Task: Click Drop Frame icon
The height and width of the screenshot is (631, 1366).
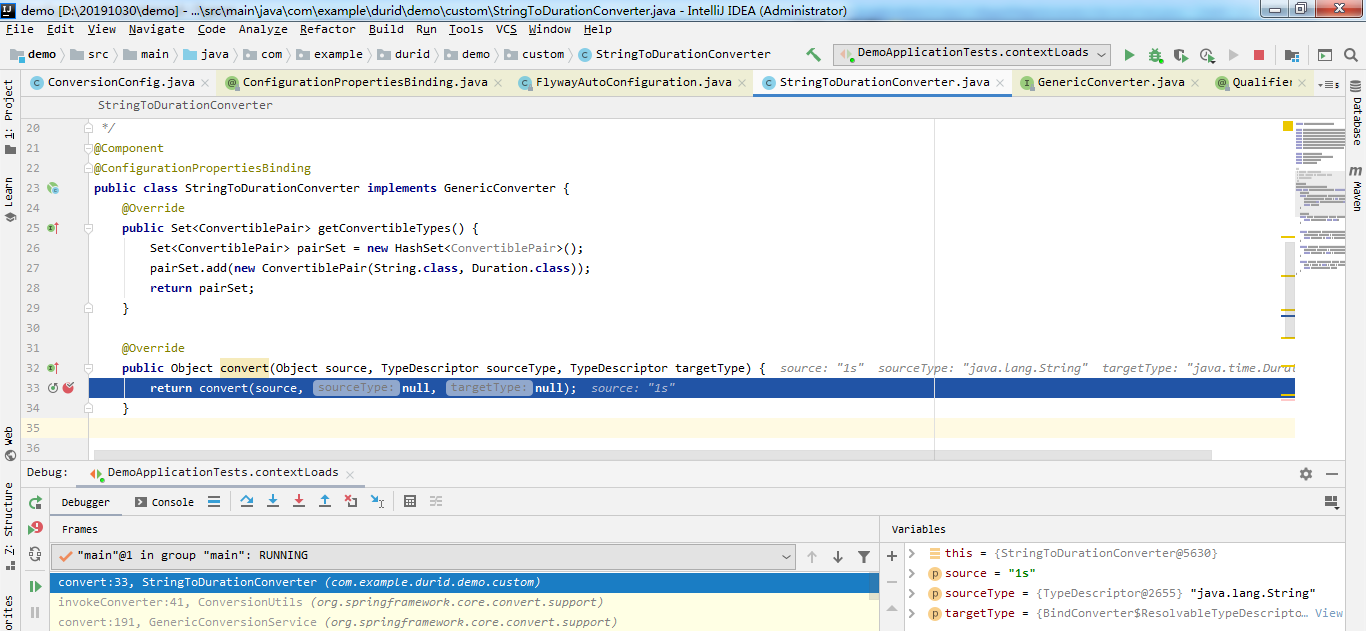Action: tap(351, 501)
